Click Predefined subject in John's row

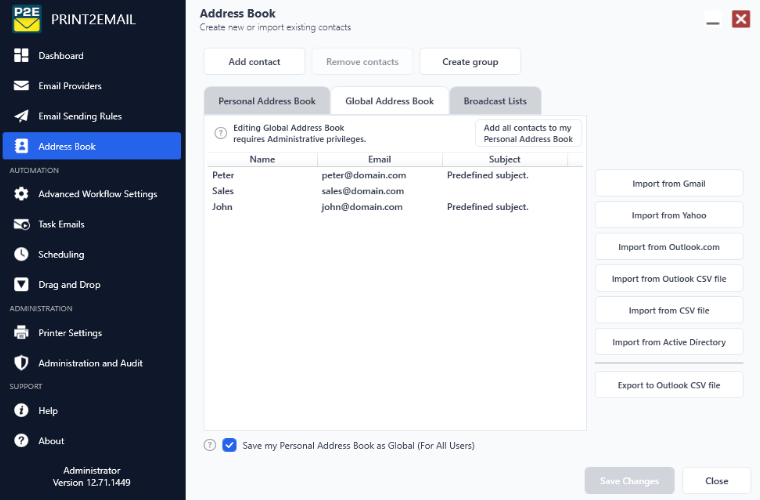488,206
